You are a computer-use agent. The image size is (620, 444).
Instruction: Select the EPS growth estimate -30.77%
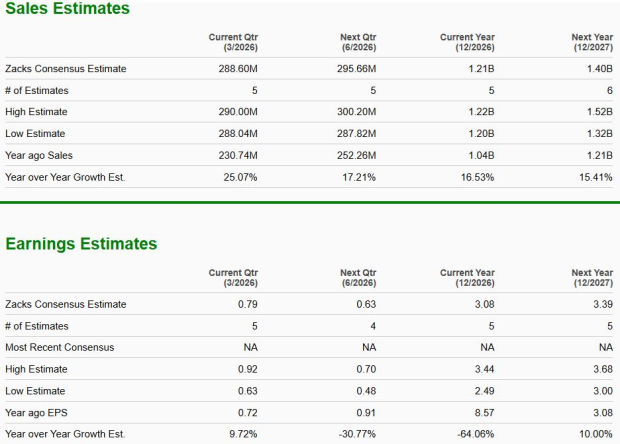pyautogui.click(x=356, y=434)
